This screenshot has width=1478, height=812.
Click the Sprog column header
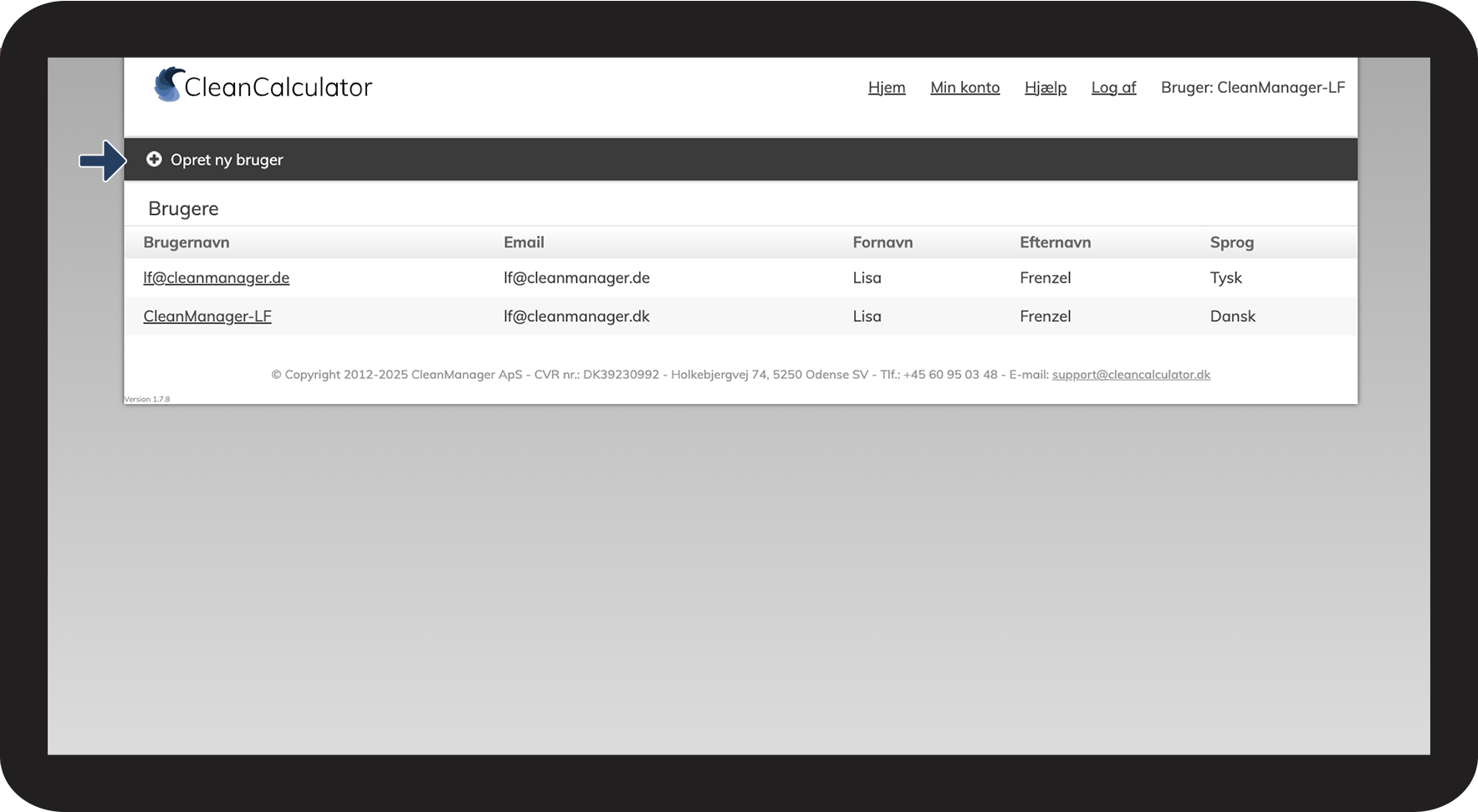pyautogui.click(x=1231, y=243)
